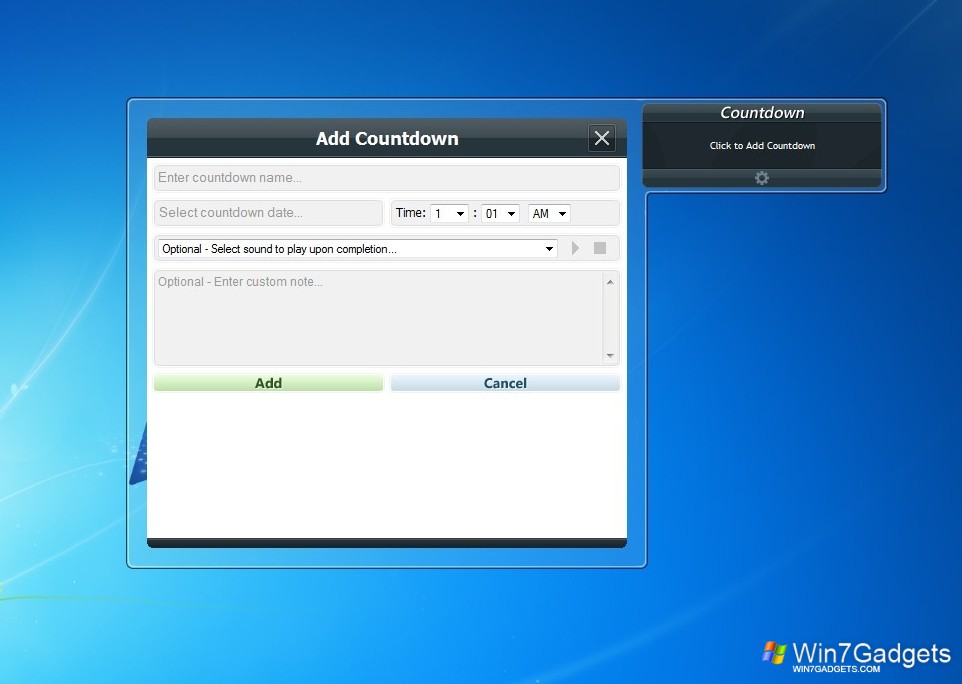Click the countdown name input field

387,177
